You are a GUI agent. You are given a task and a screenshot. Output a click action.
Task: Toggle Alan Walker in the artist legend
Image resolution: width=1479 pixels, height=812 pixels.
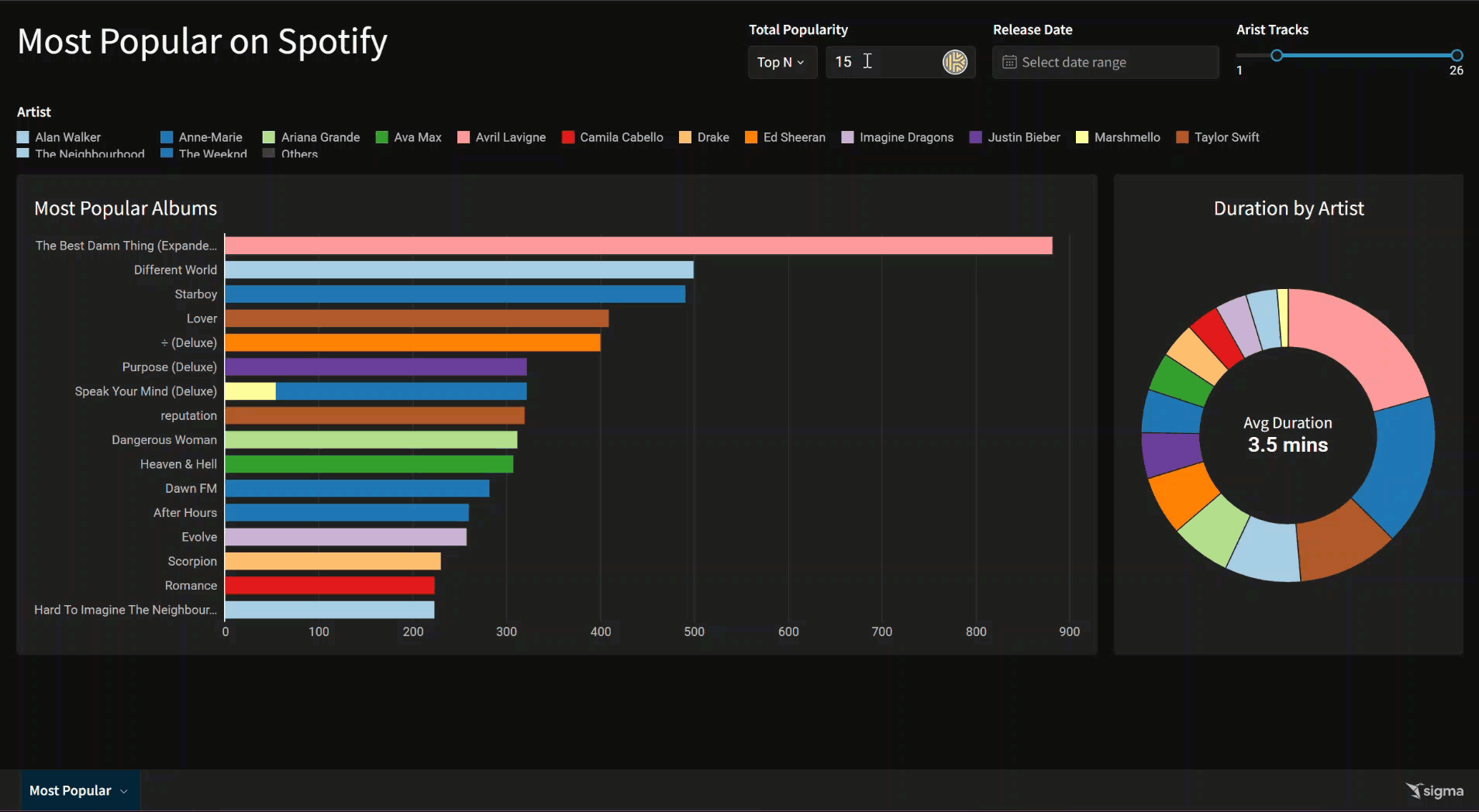point(67,137)
